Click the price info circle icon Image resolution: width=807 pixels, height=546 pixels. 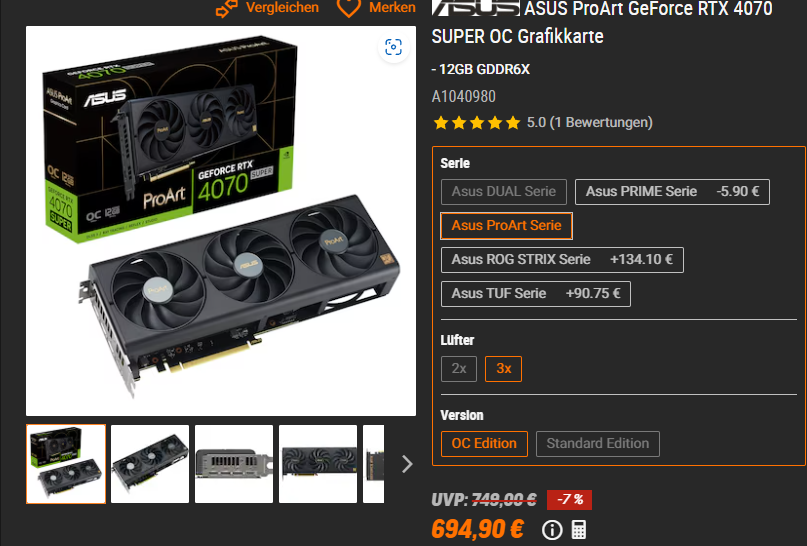point(552,530)
